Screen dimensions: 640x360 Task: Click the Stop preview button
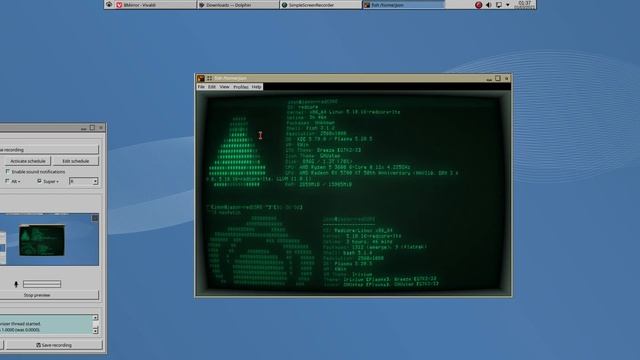49,295
